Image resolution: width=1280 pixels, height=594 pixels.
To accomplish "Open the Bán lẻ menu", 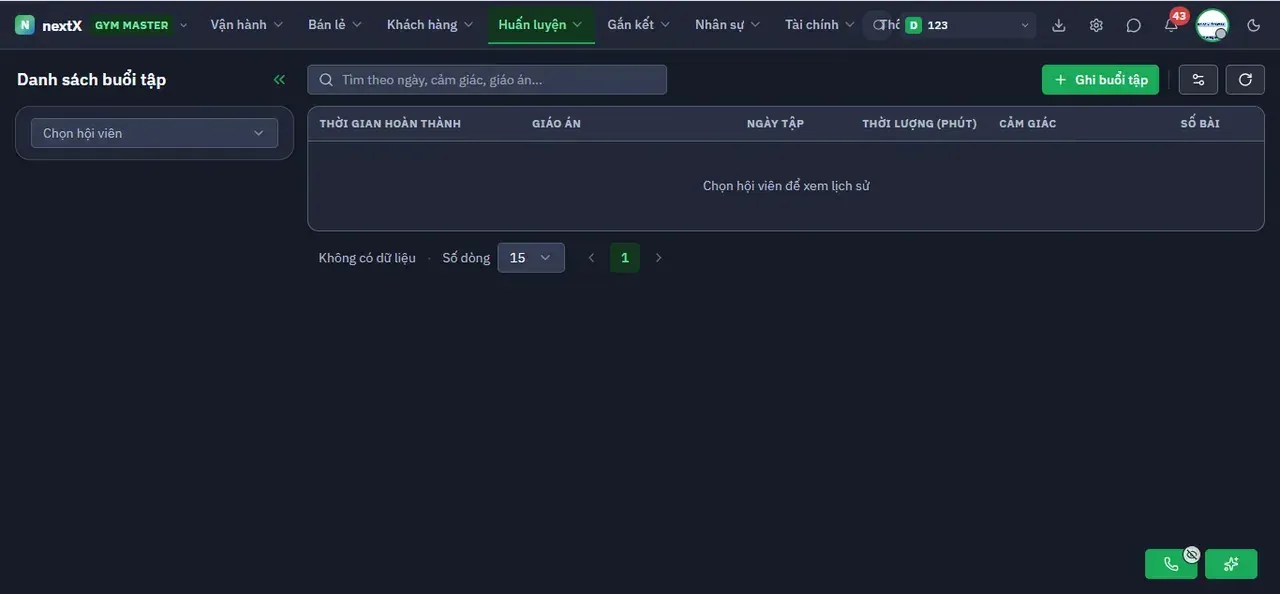I will pyautogui.click(x=335, y=25).
